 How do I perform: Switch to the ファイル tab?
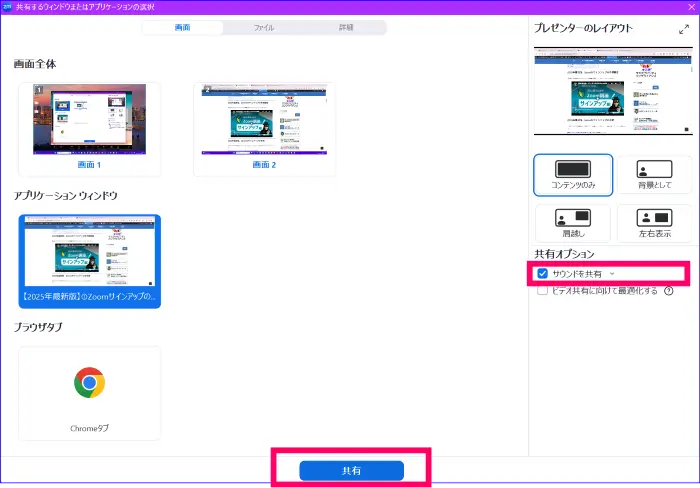pos(263,27)
